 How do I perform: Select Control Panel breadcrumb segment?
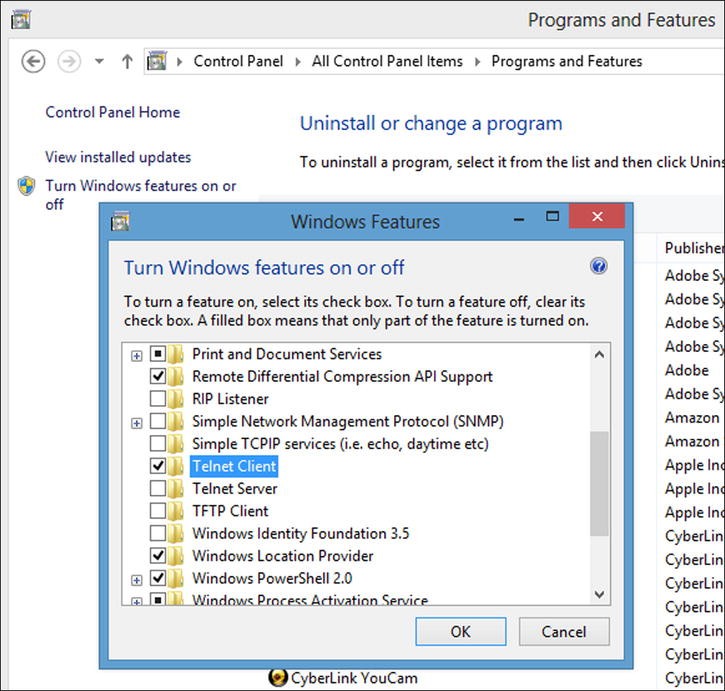(238, 61)
